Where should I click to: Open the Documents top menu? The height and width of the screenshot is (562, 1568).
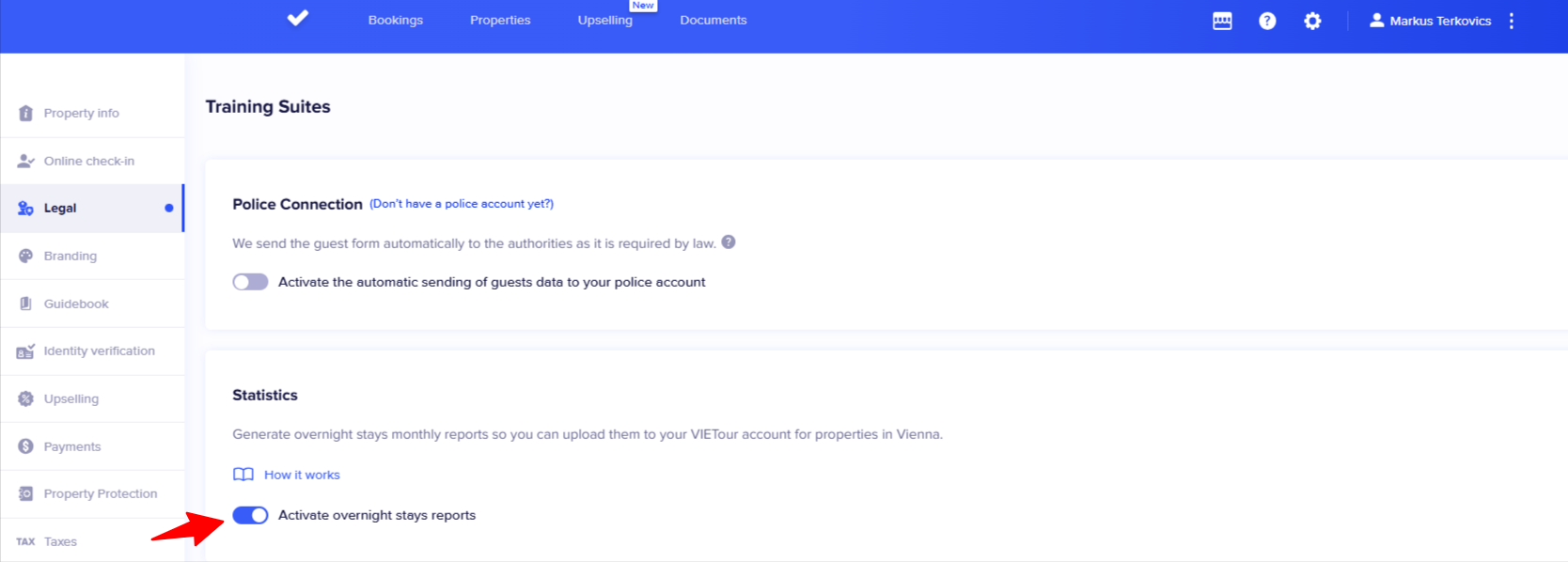(x=713, y=20)
